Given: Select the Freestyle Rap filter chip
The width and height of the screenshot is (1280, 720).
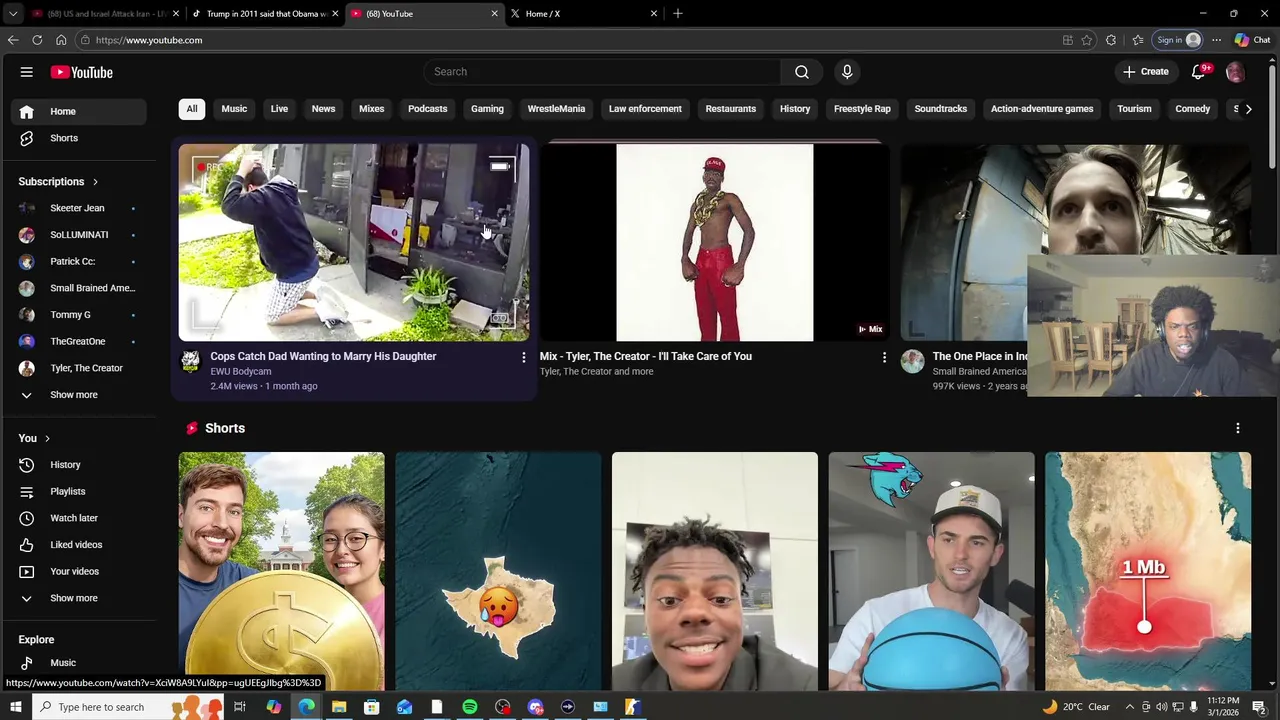Looking at the screenshot, I should (x=862, y=109).
